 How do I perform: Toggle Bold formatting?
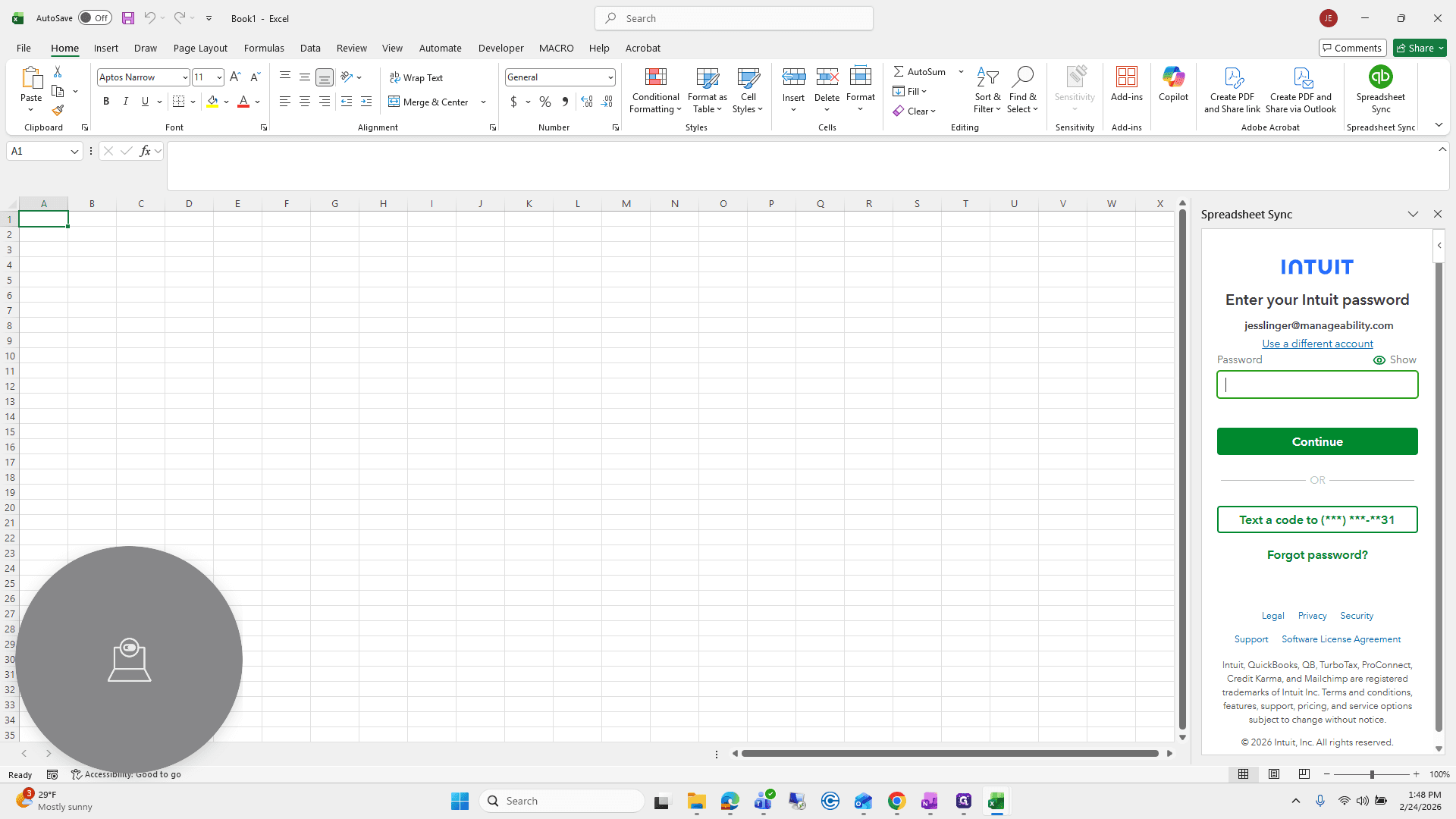pyautogui.click(x=106, y=102)
